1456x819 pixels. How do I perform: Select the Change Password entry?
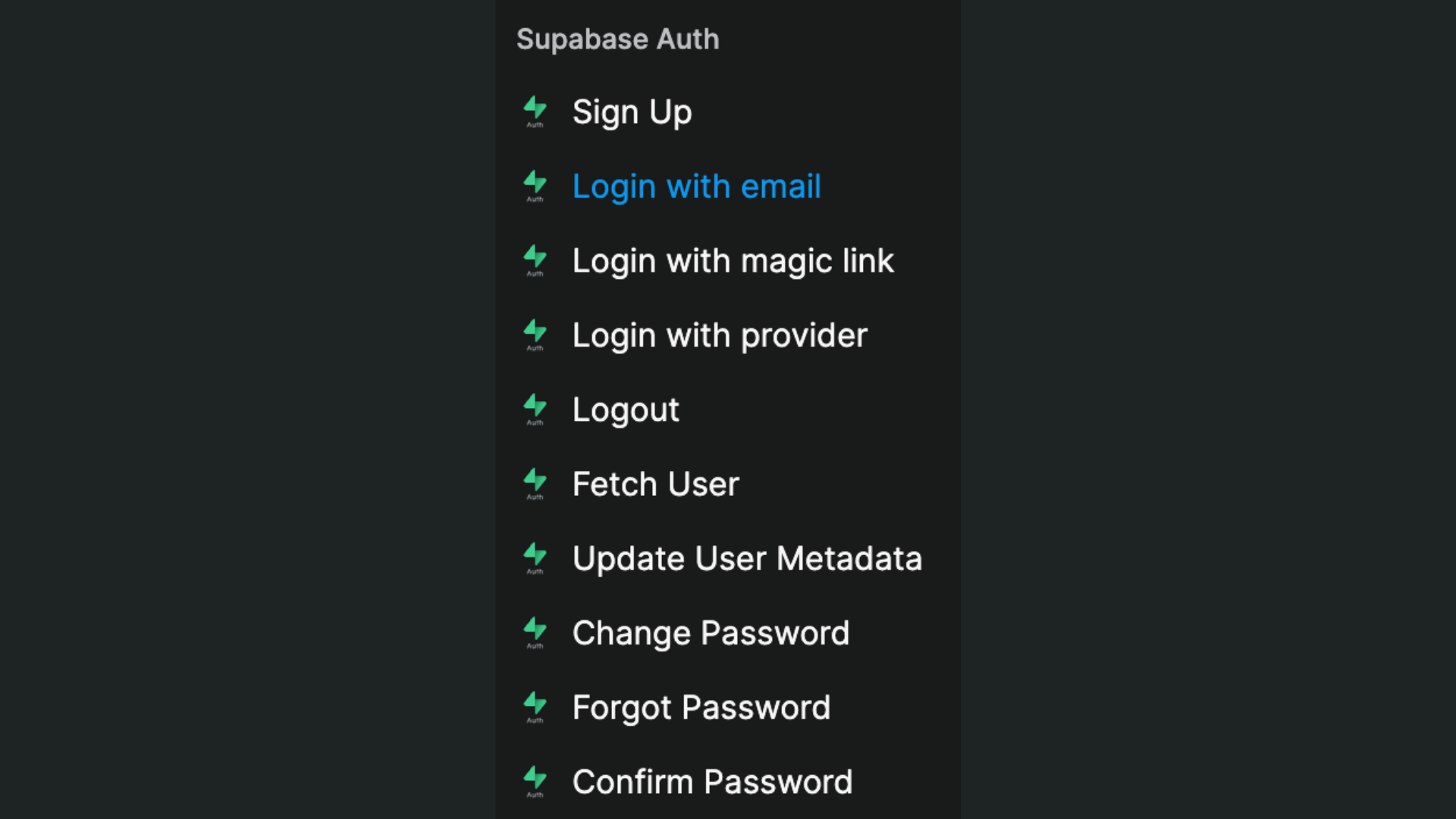[x=711, y=632]
